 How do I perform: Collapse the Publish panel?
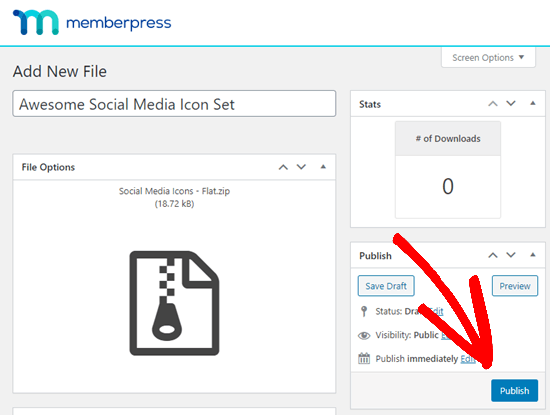(x=533, y=255)
